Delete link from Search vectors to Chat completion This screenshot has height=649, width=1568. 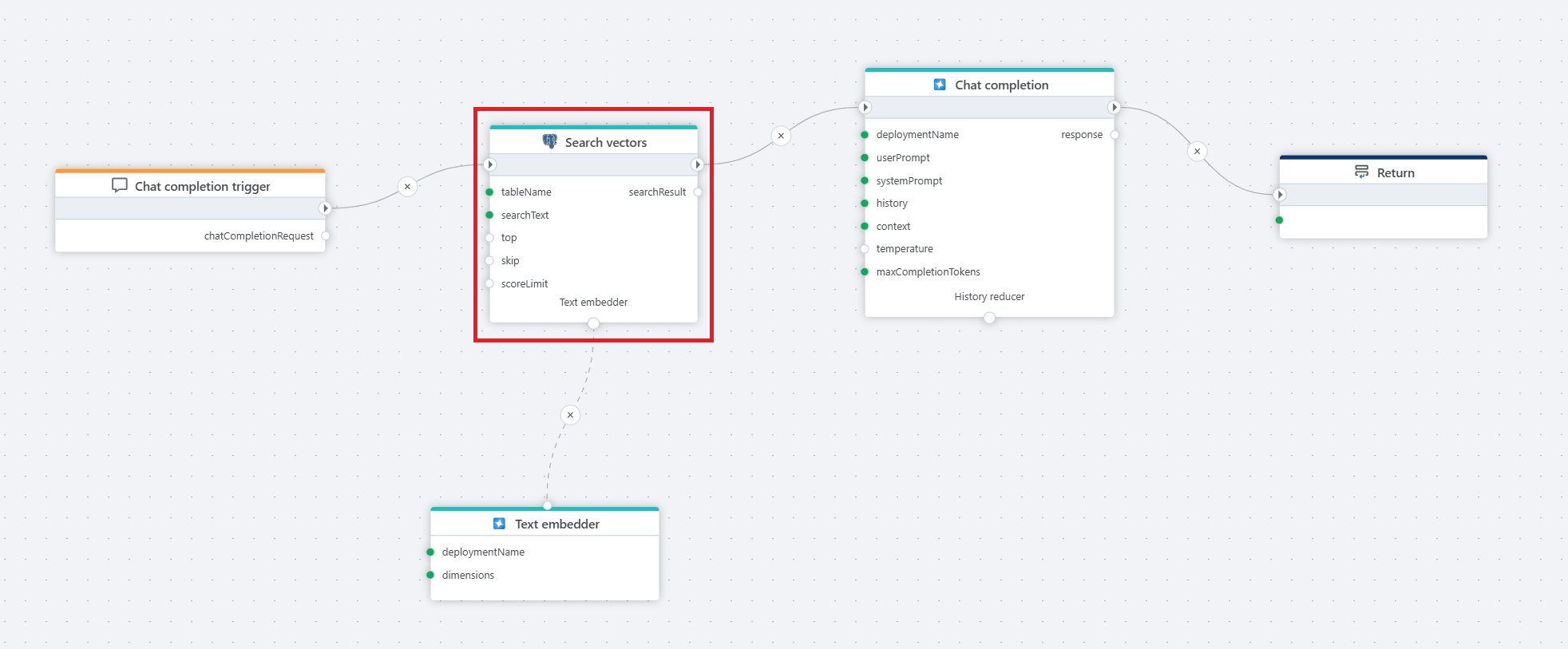tap(781, 136)
